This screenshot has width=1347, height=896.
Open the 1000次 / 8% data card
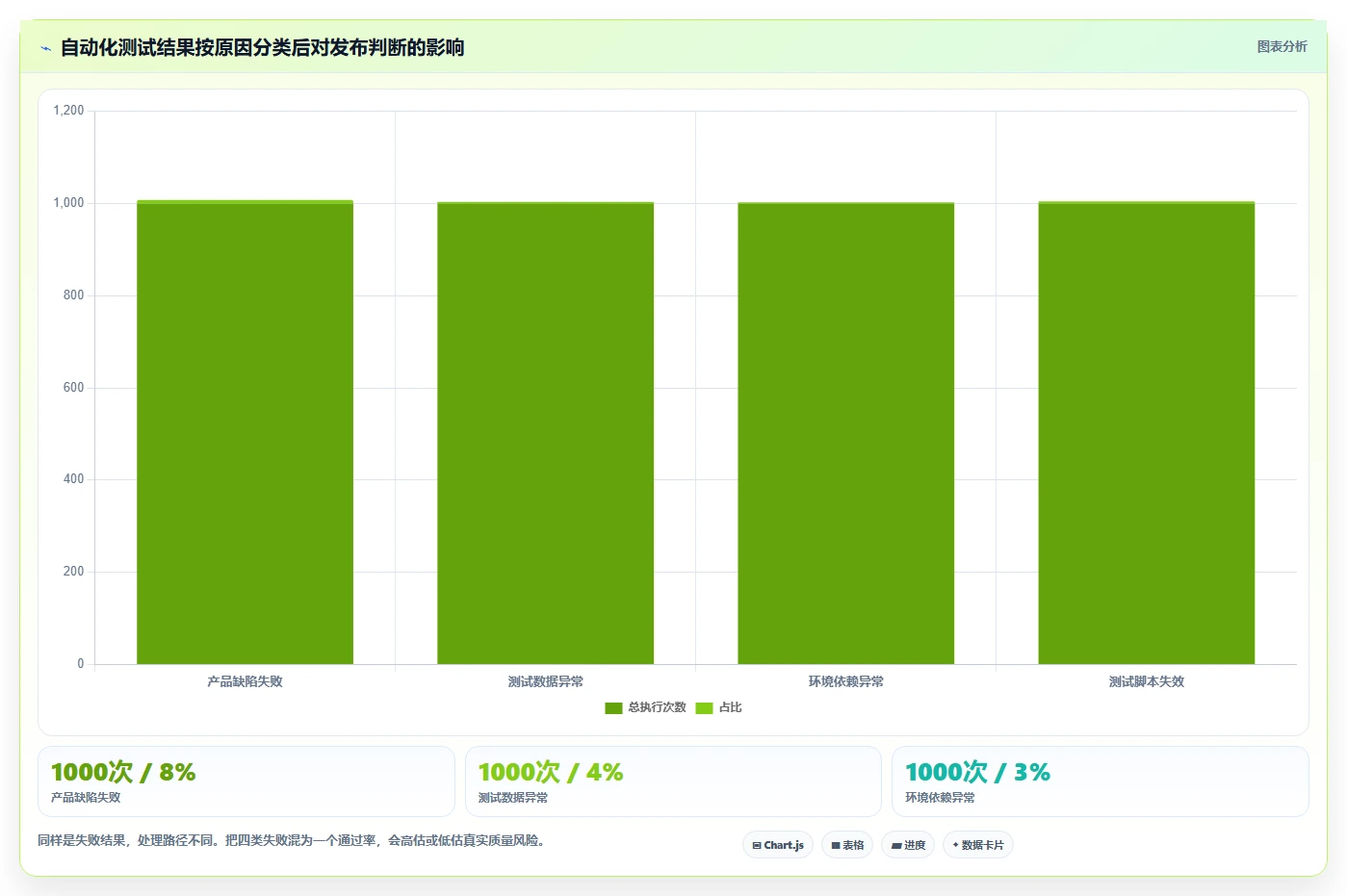click(x=246, y=781)
